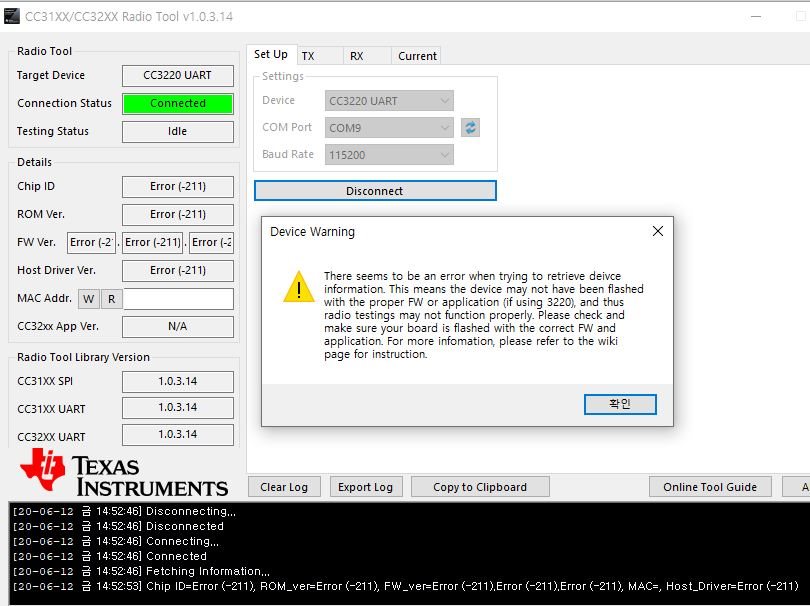Click the Texas Instruments logo
The width and height of the screenshot is (810, 606).
124,472
